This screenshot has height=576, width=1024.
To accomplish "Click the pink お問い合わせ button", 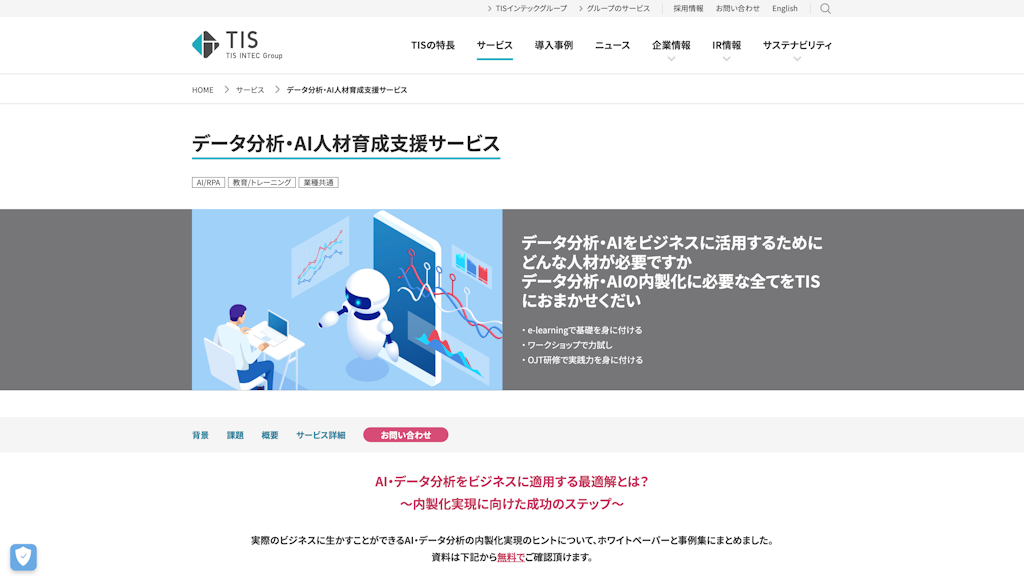I will (406, 435).
